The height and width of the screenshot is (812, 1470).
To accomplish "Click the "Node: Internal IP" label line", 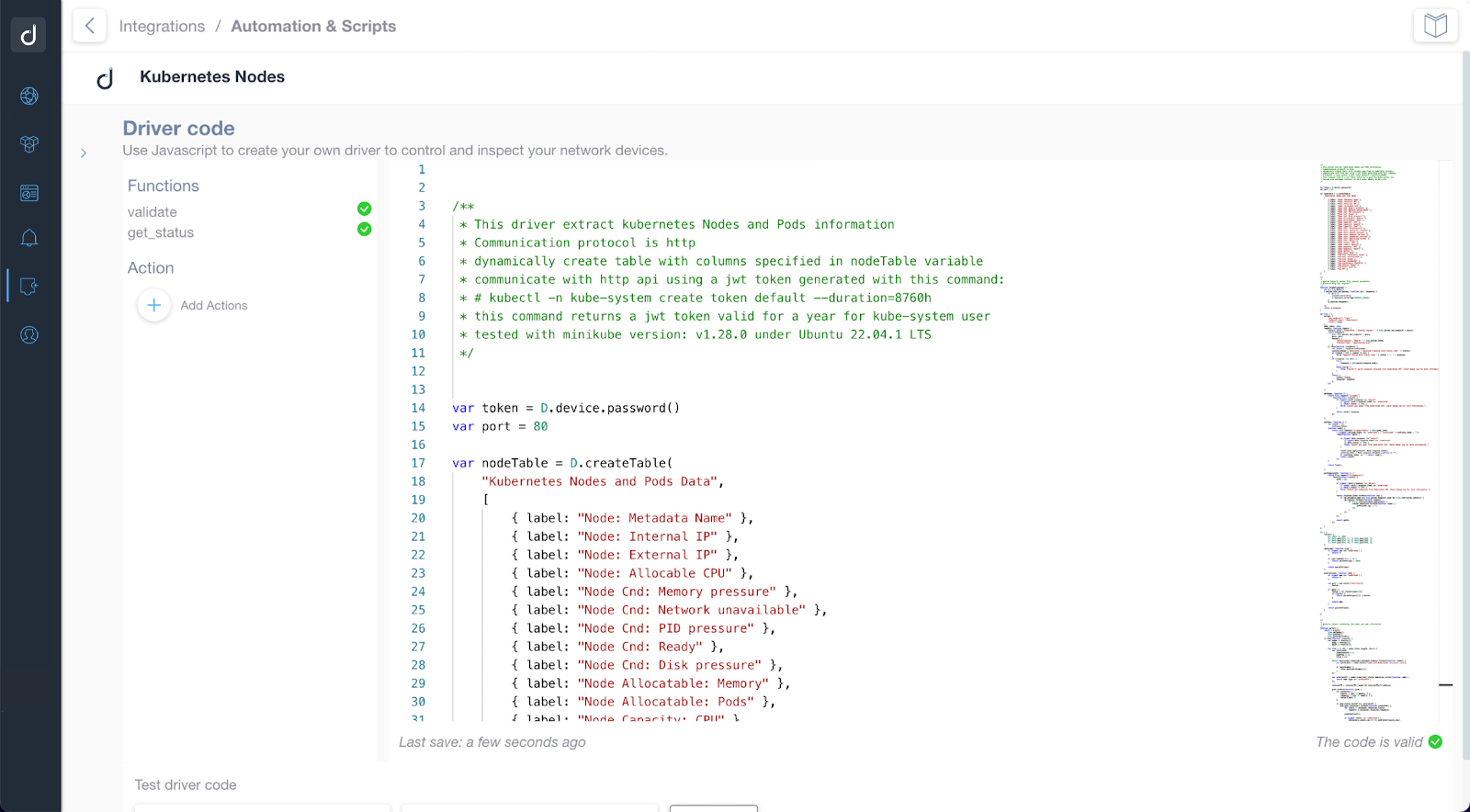I will (625, 536).
